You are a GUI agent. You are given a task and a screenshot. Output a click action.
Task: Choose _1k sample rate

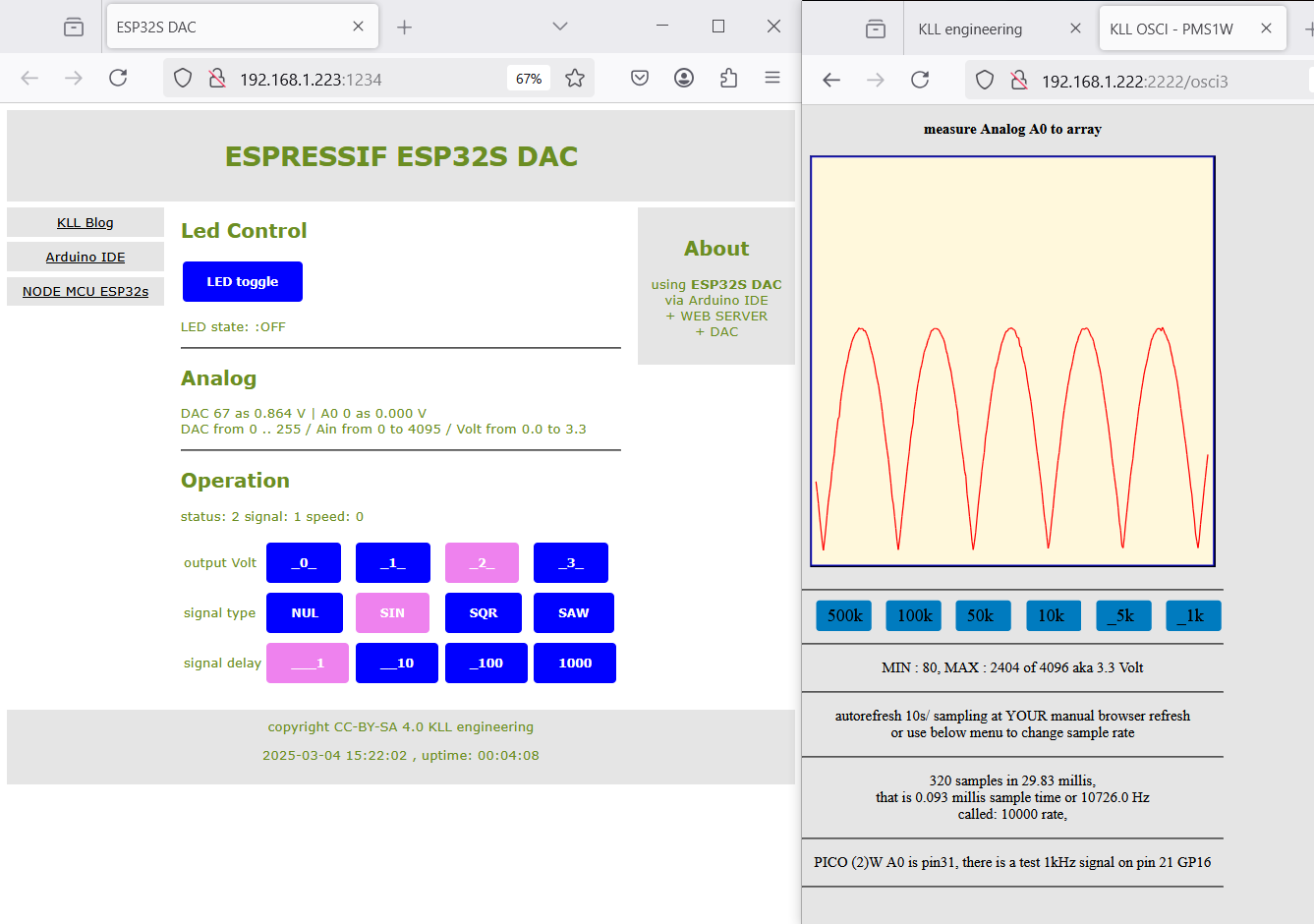pos(1193,615)
